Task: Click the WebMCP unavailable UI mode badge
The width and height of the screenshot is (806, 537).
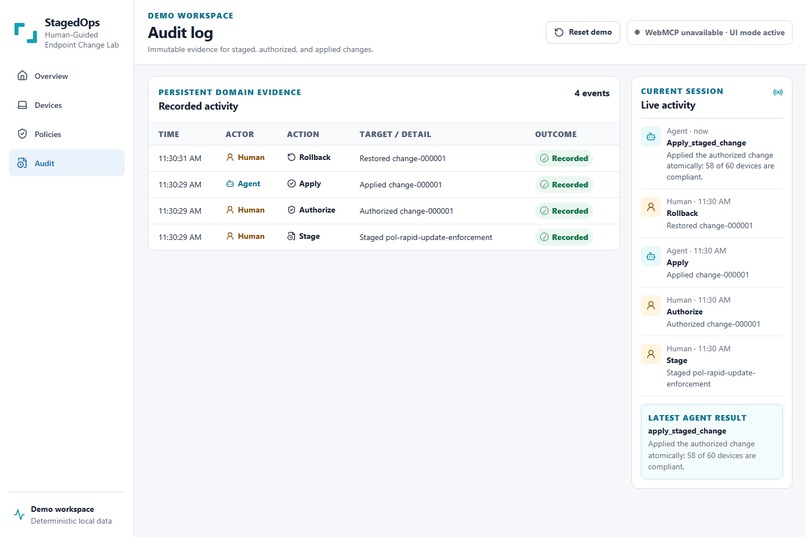Action: 709,32
